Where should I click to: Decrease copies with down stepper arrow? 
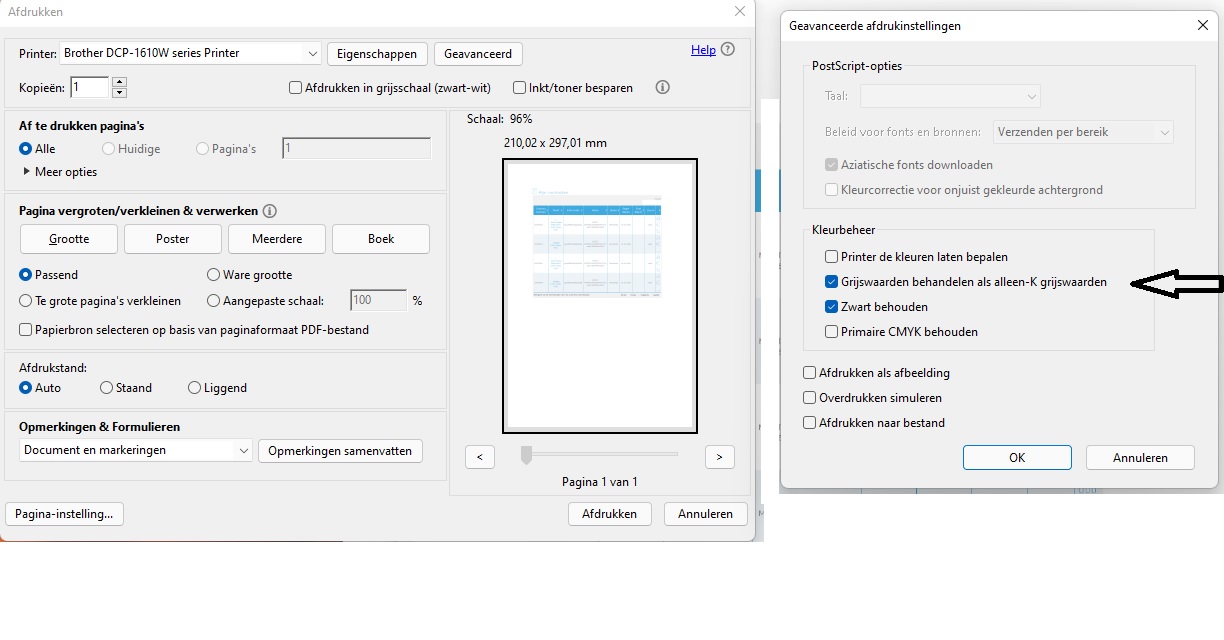pos(120,93)
